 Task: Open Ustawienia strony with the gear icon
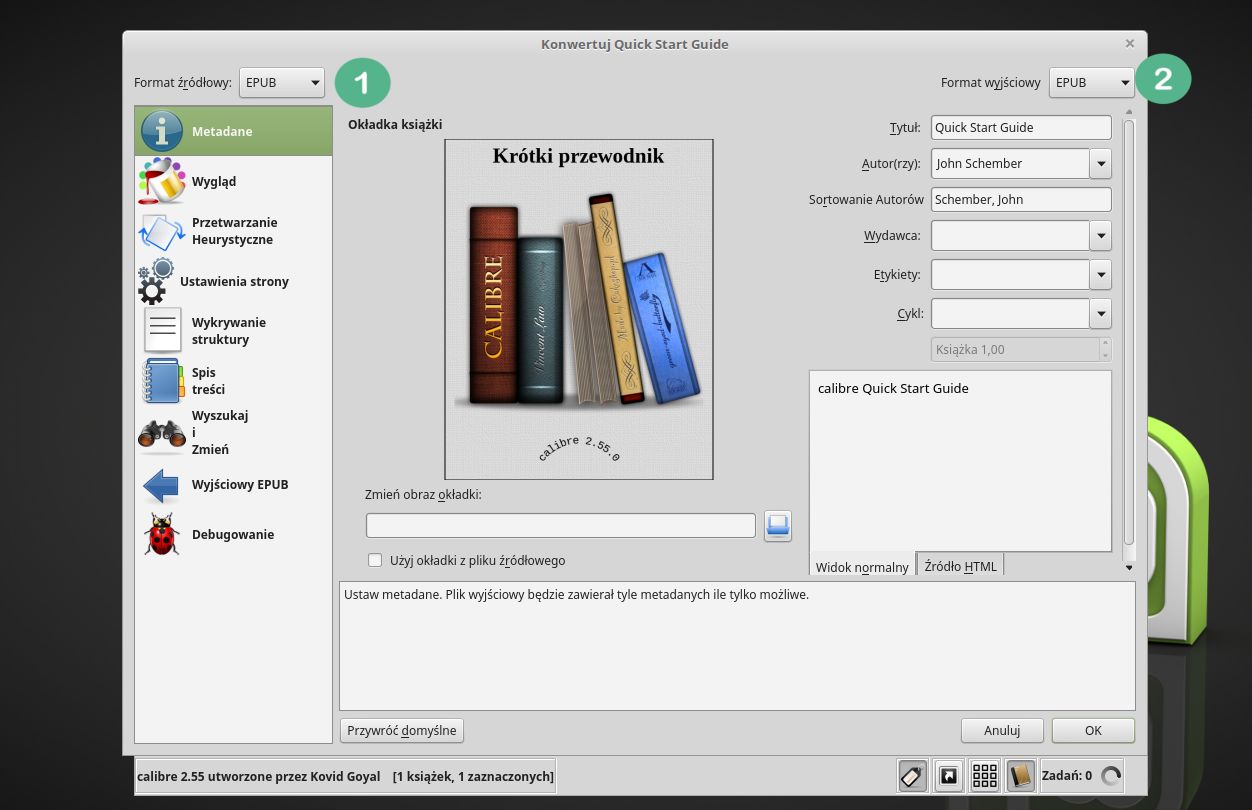pyautogui.click(x=233, y=281)
